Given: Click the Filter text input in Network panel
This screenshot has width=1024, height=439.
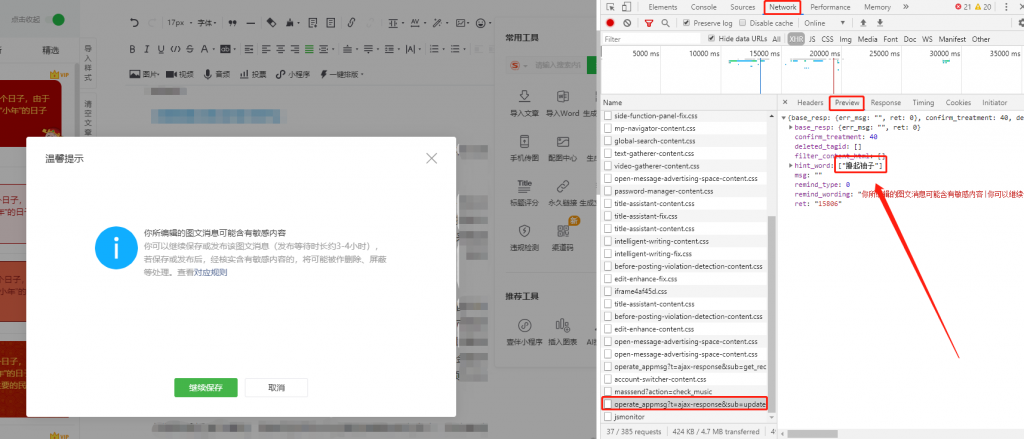Looking at the screenshot, I should (x=651, y=39).
